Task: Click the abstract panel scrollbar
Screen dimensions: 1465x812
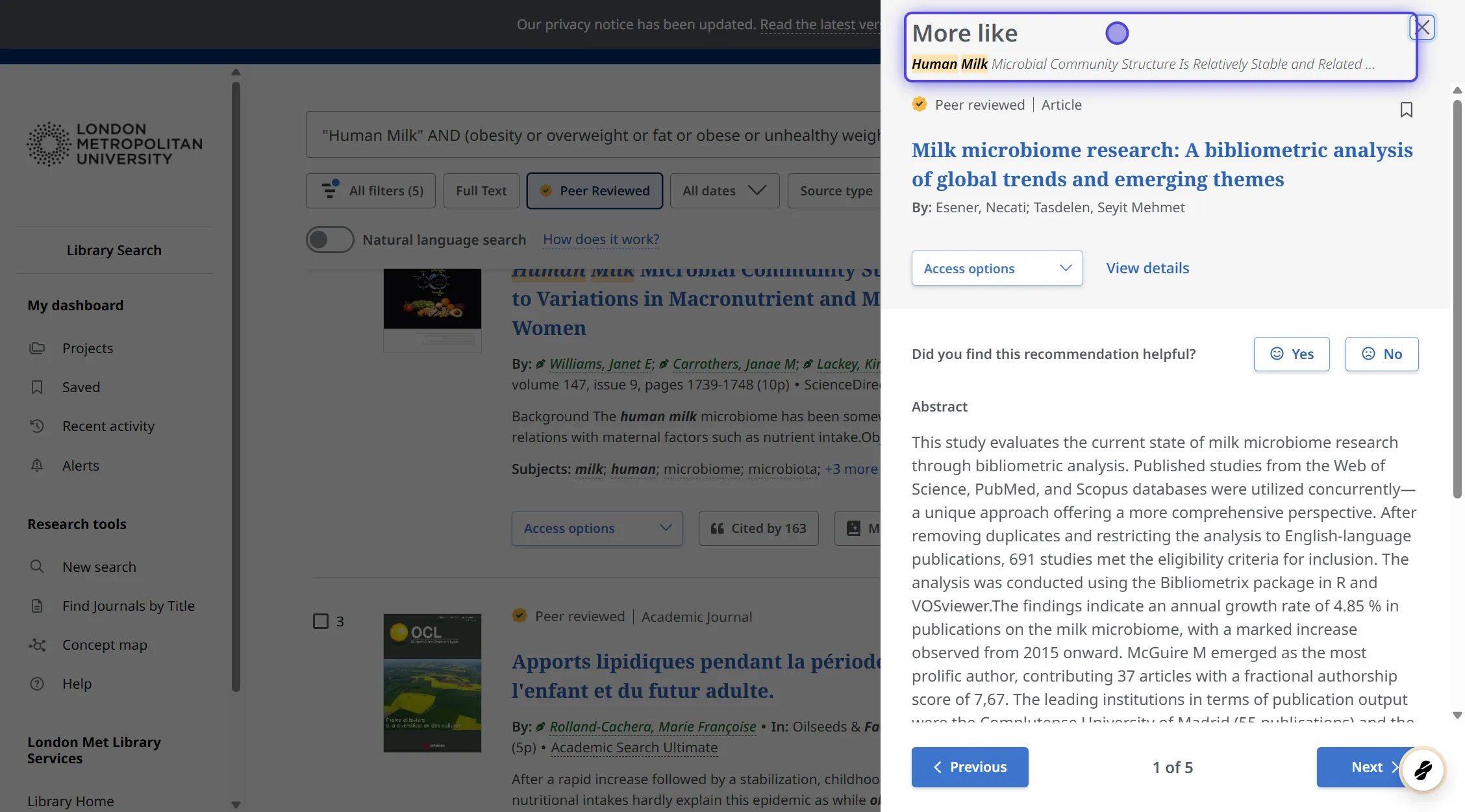Action: 1457,299
